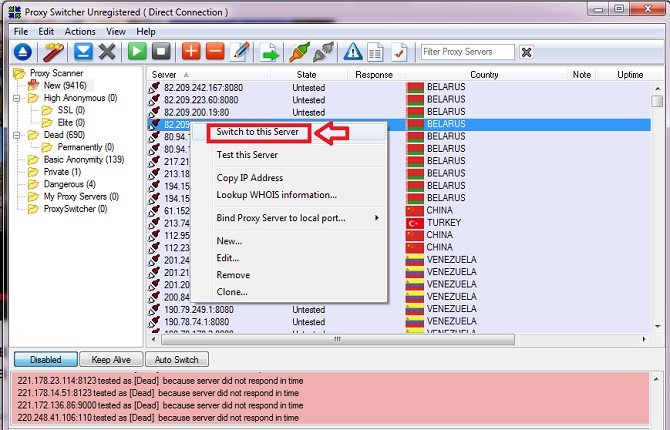Click the red plus add-server icon
This screenshot has height=430, width=670.
click(x=190, y=52)
